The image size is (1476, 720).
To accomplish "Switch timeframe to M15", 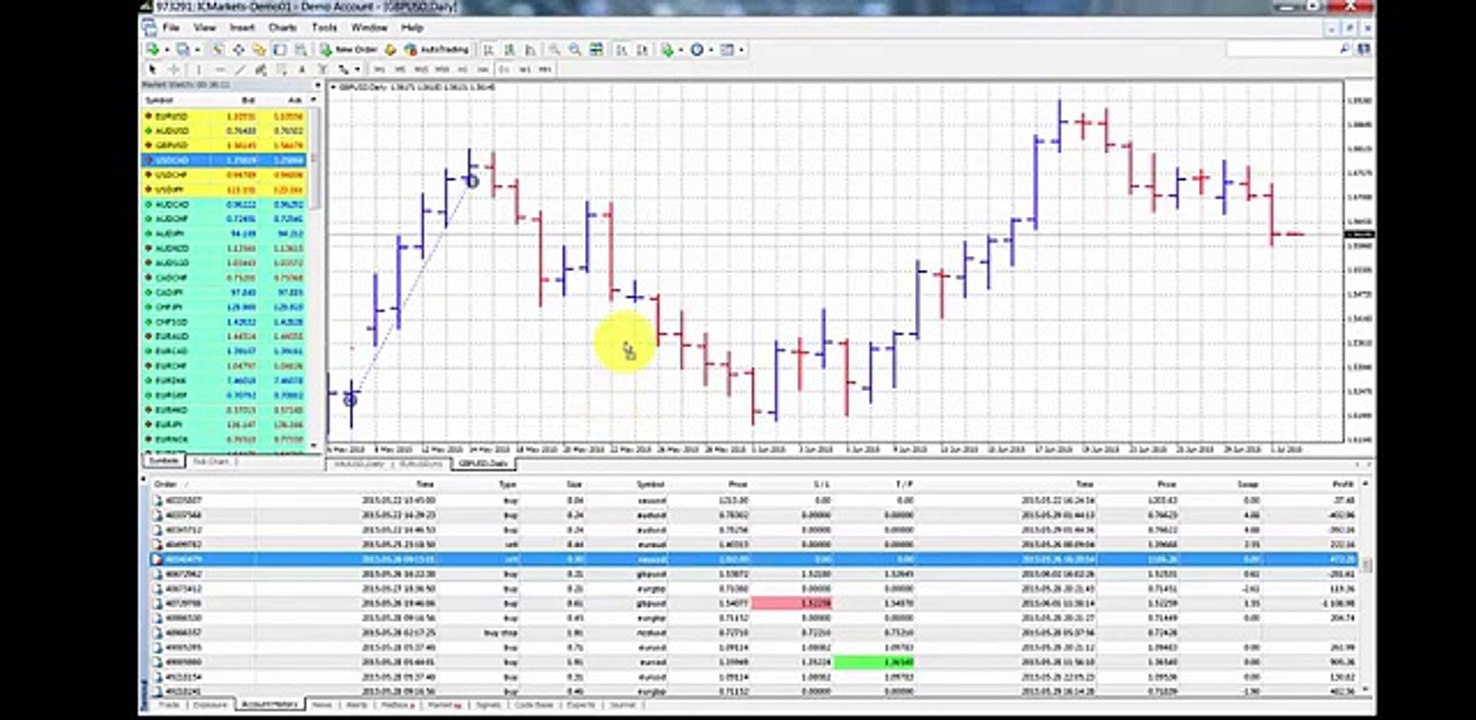I will click(x=421, y=69).
